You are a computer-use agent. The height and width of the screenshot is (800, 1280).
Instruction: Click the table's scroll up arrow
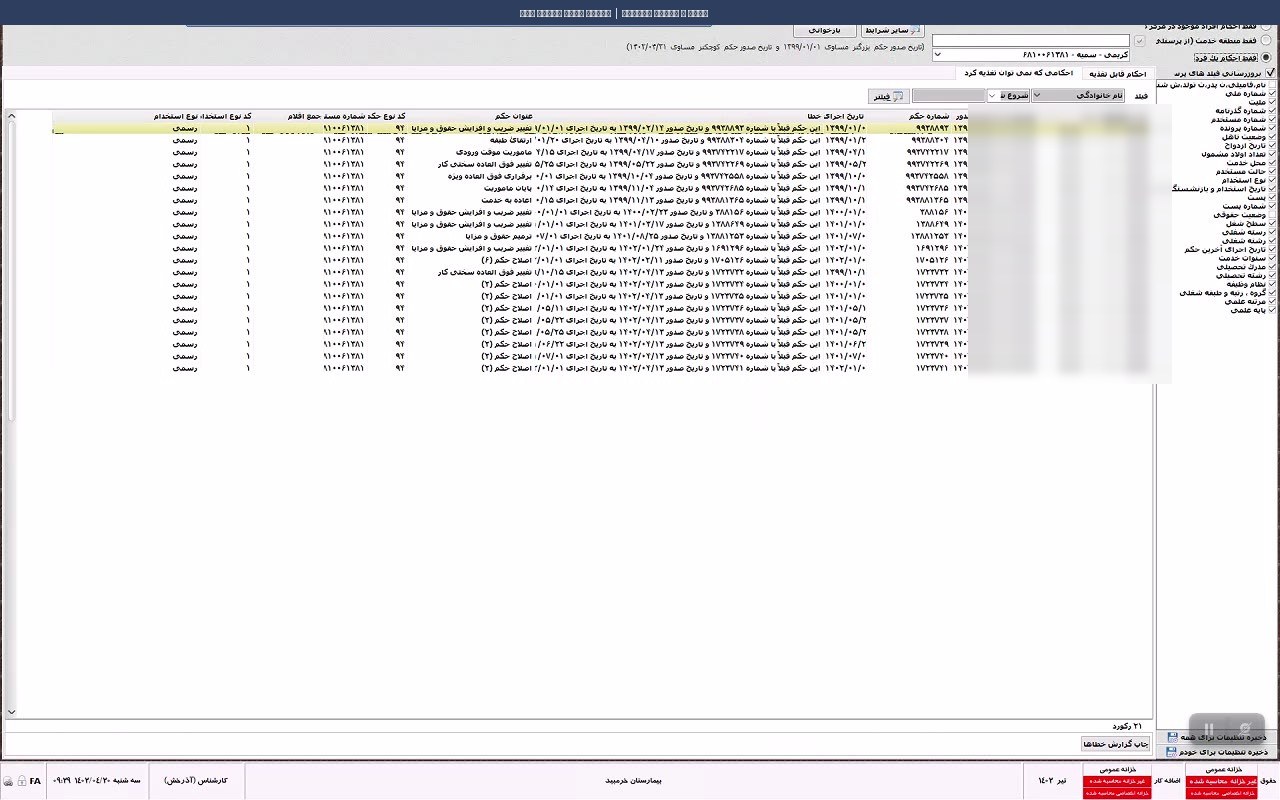coord(11,116)
